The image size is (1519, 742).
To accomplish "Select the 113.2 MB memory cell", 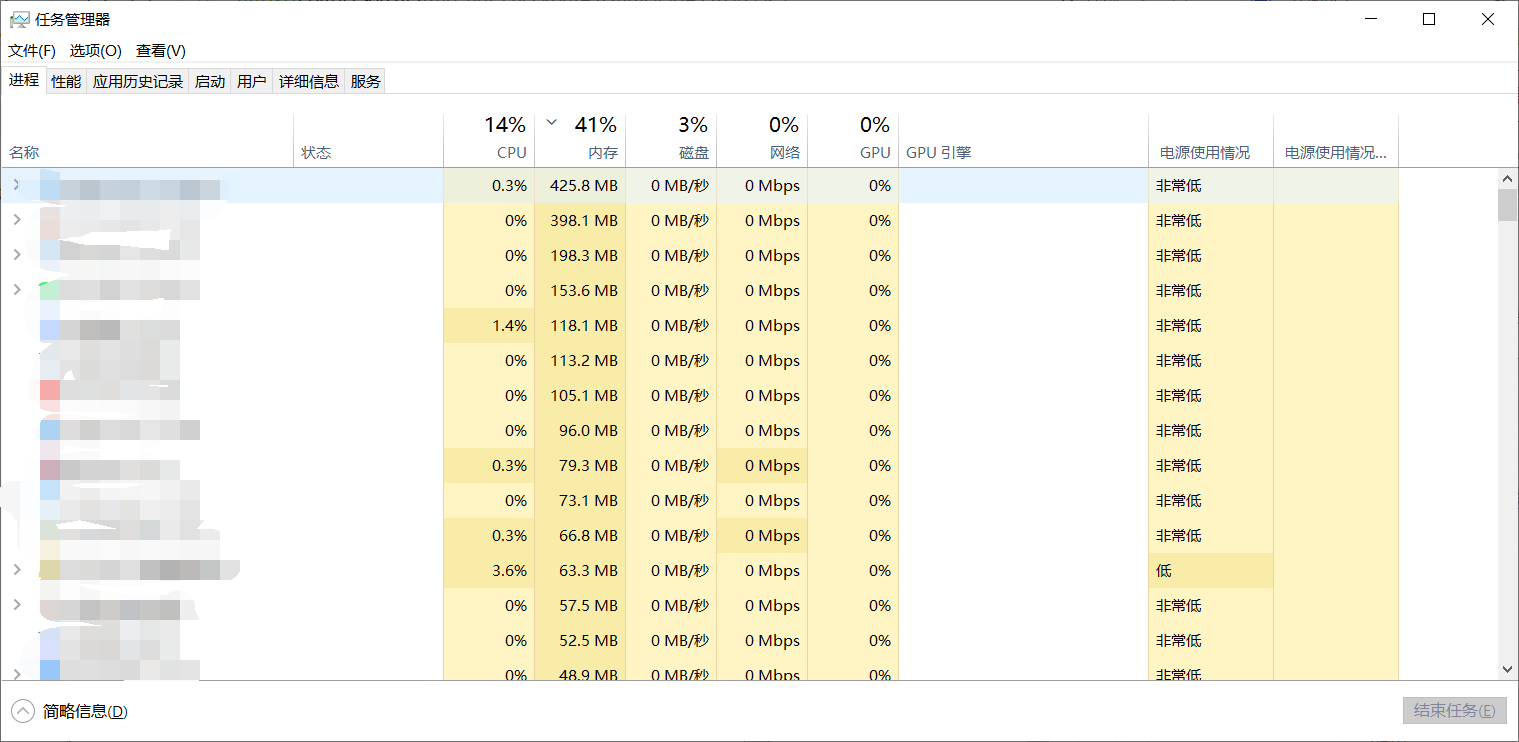I will pos(580,360).
